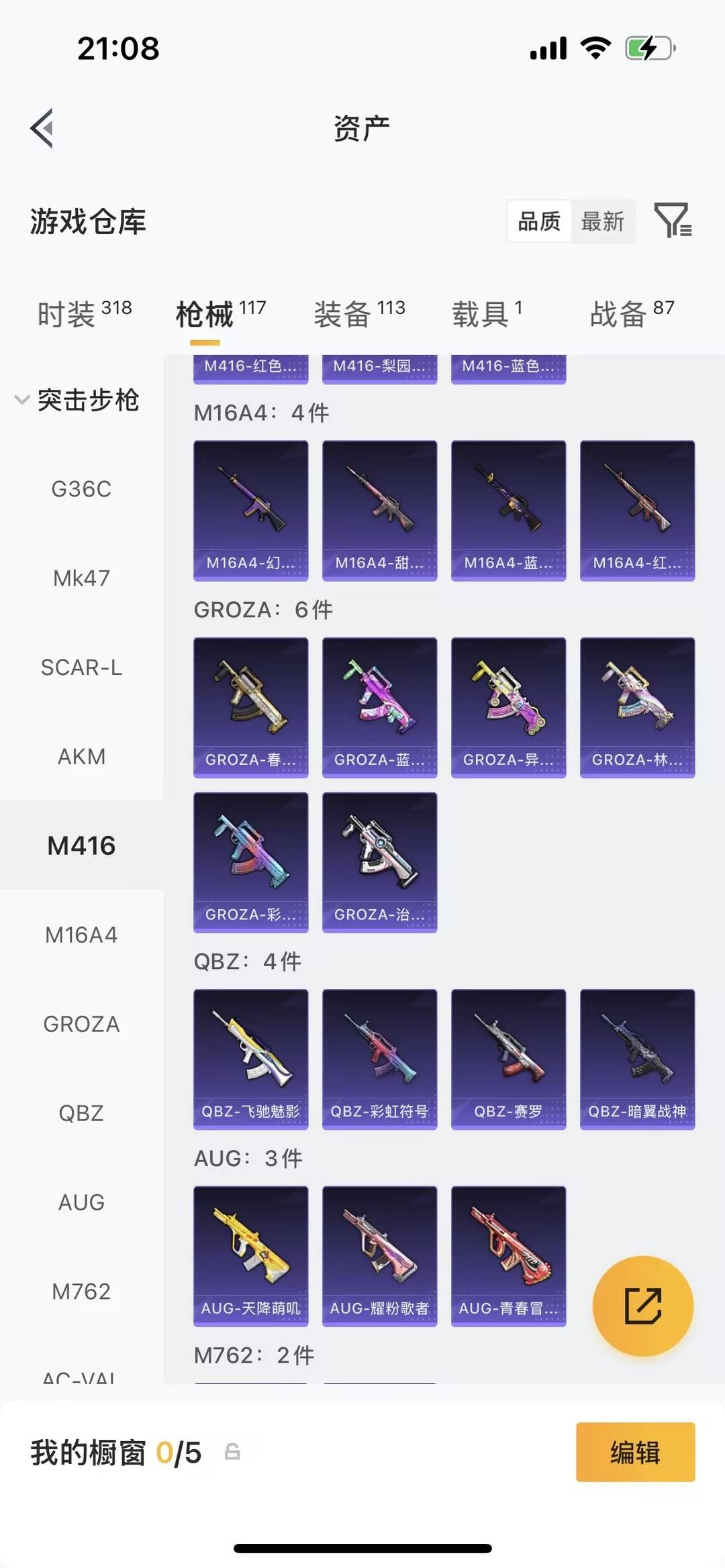Open the 战备 tab
This screenshot has width=725, height=1568.
point(632,313)
